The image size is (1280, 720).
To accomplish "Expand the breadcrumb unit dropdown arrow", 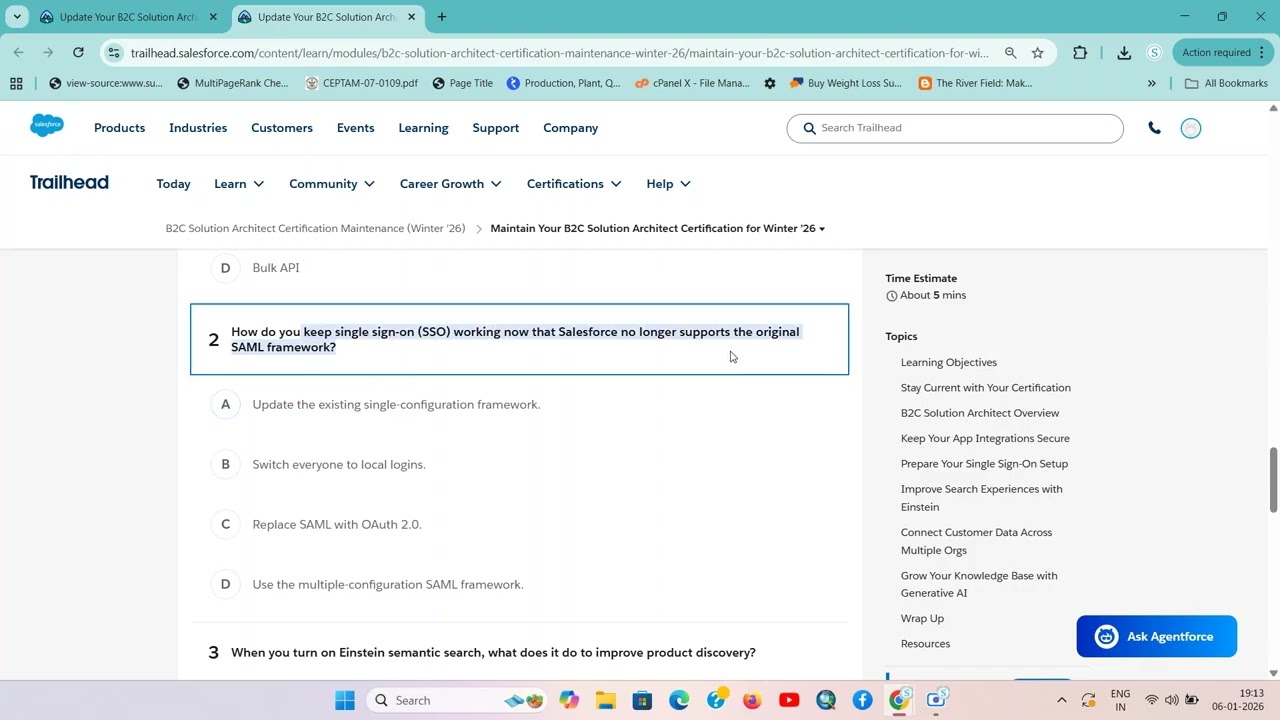I will 822,229.
